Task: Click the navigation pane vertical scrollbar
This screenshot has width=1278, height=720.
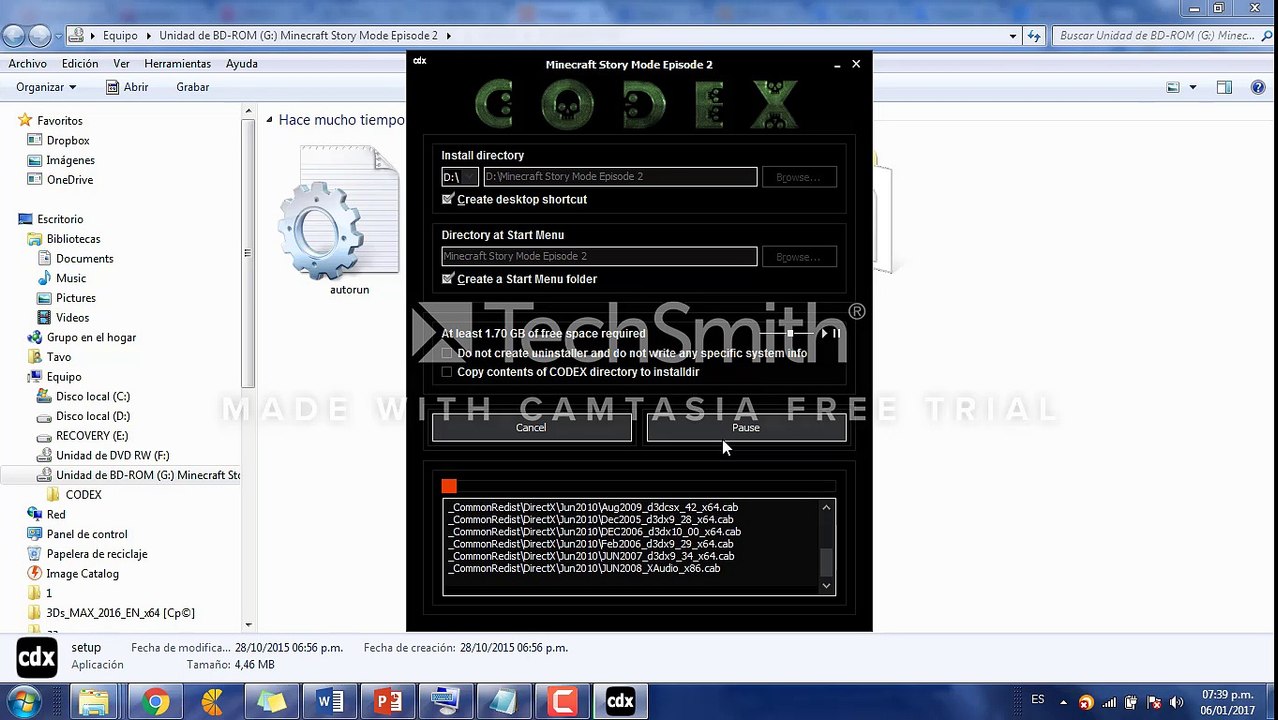Action: (x=248, y=368)
